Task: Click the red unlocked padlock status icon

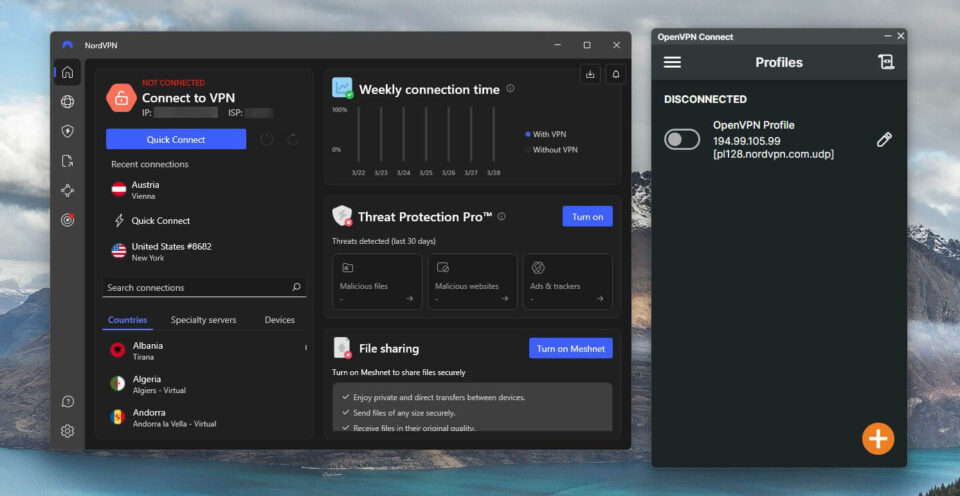Action: tap(121, 97)
